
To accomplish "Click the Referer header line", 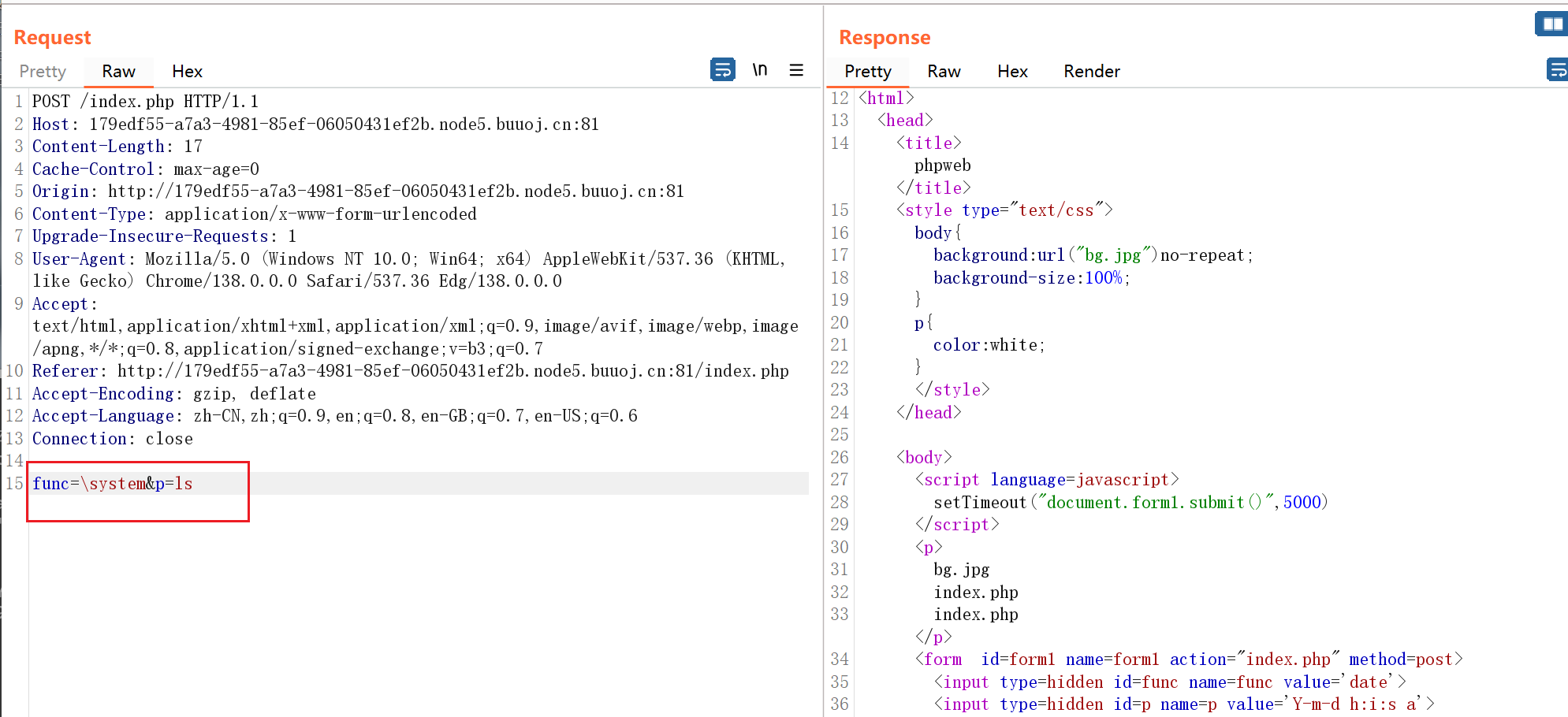I will pyautogui.click(x=410, y=371).
